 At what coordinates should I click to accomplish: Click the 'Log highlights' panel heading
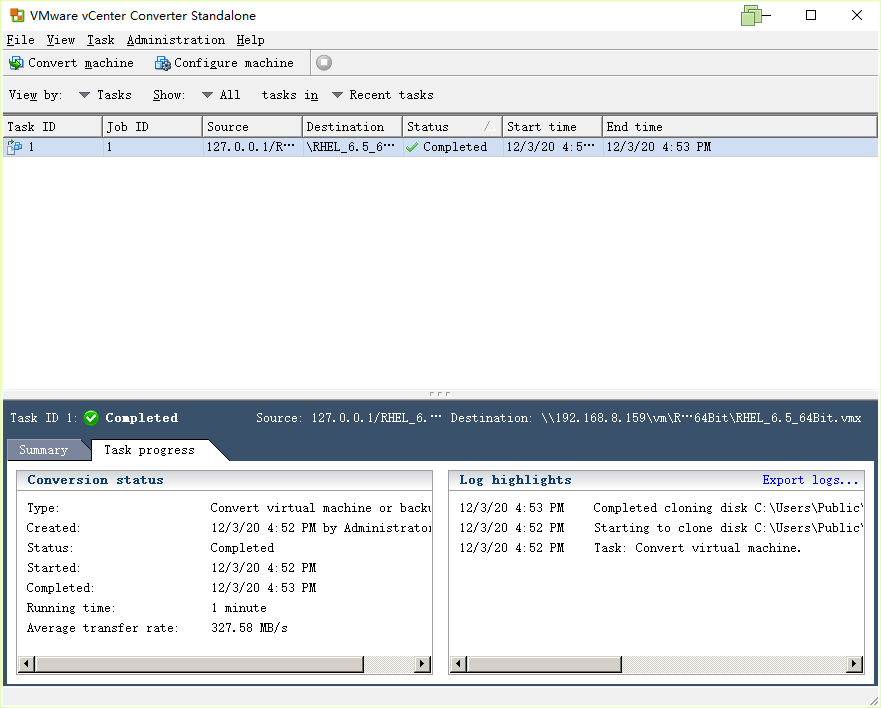(x=515, y=480)
